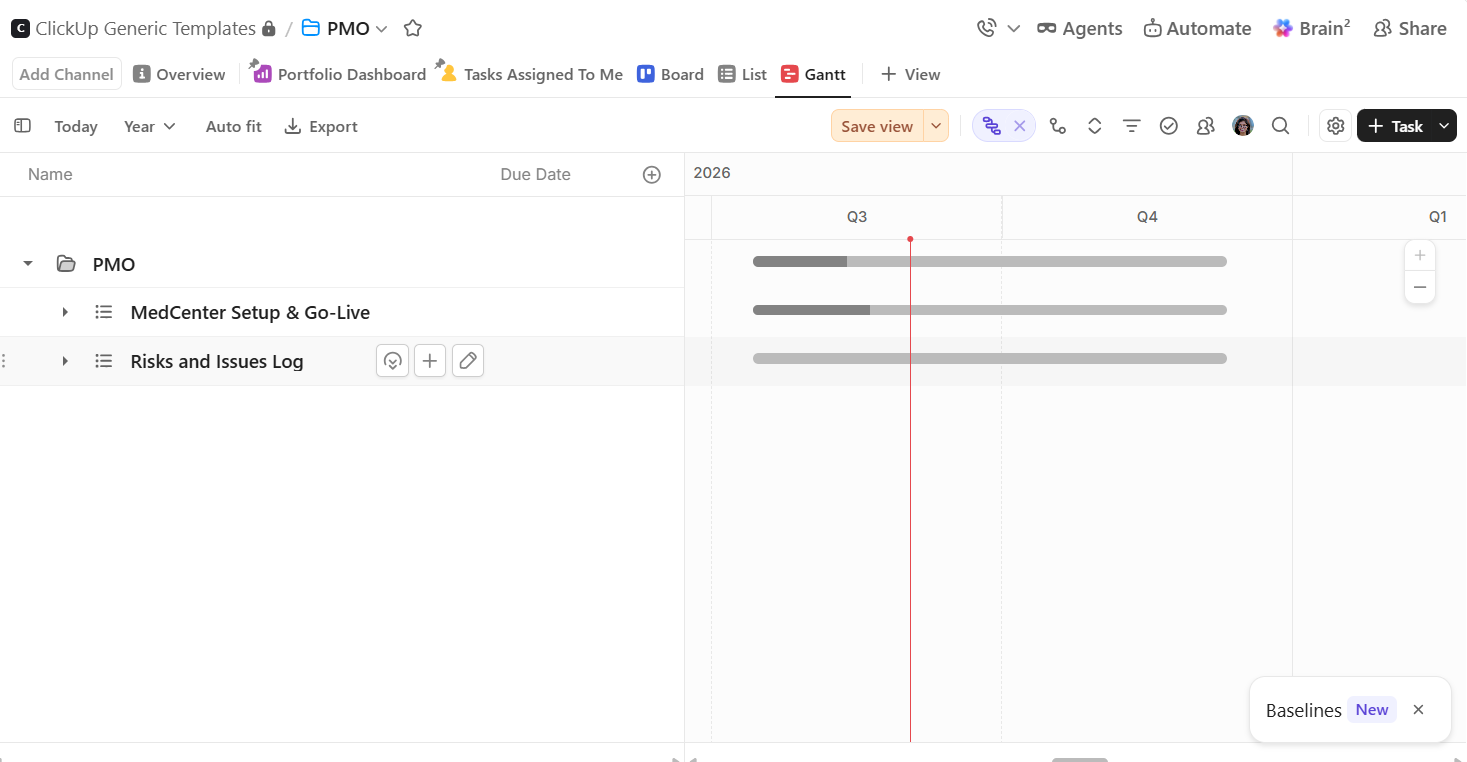Open the Filter icon

click(1132, 126)
